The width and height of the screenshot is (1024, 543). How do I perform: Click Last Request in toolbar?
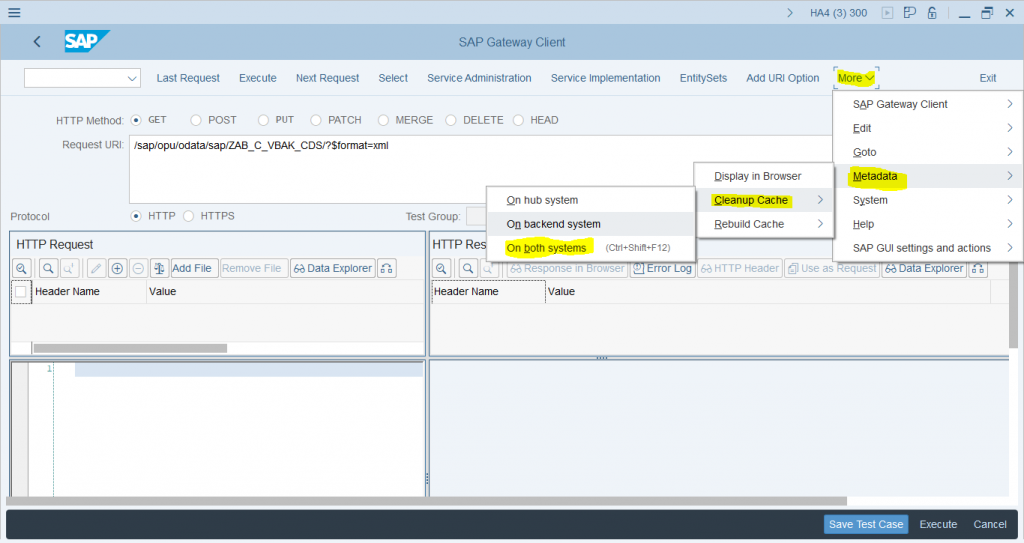188,78
